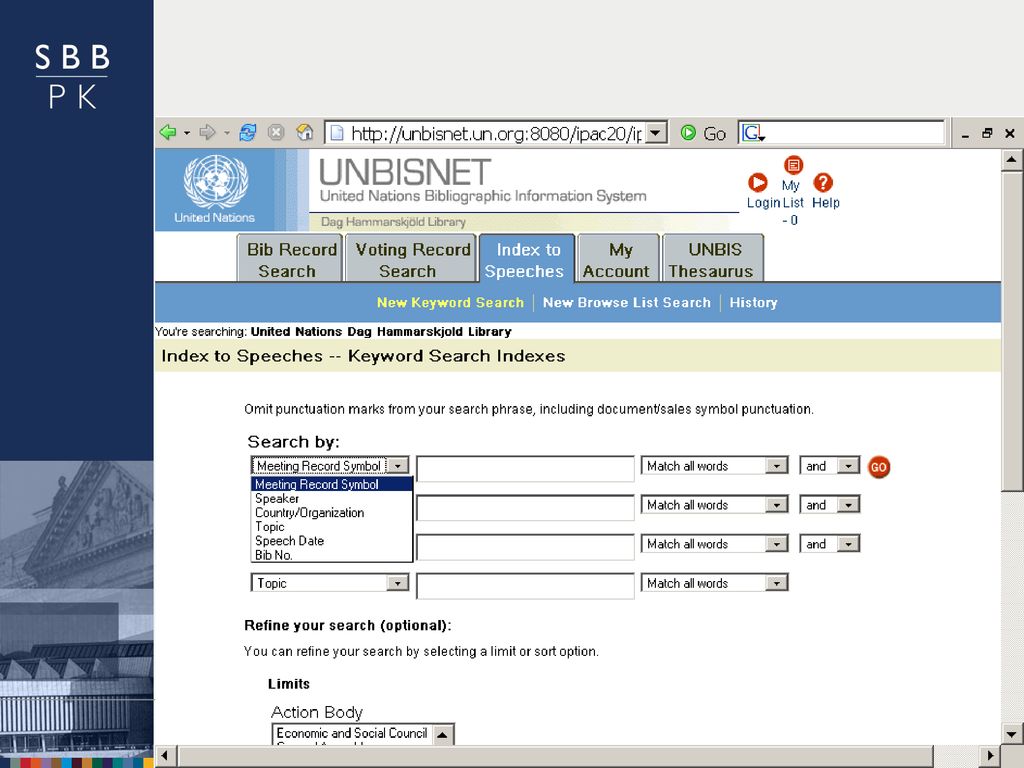The image size is (1024, 768).
Task: Click the Action Body list scroll-up arrow
Action: pyautogui.click(x=442, y=734)
